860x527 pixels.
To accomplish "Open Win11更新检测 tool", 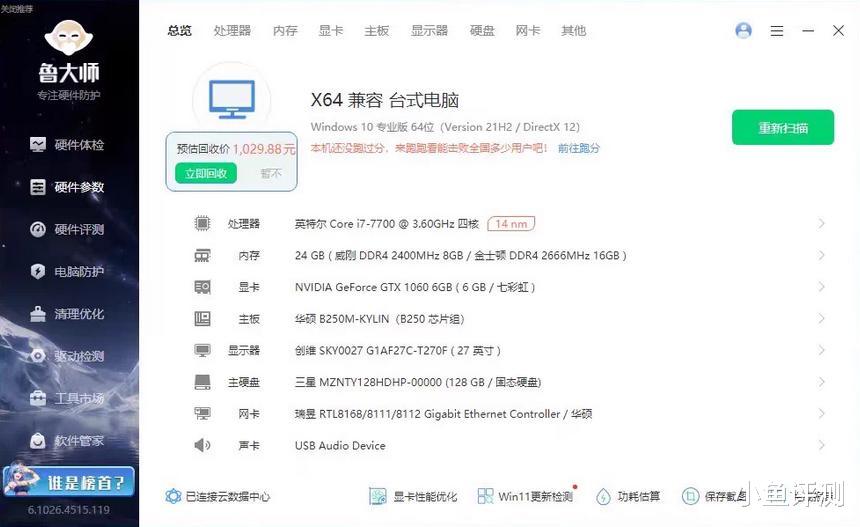I will pos(525,496).
